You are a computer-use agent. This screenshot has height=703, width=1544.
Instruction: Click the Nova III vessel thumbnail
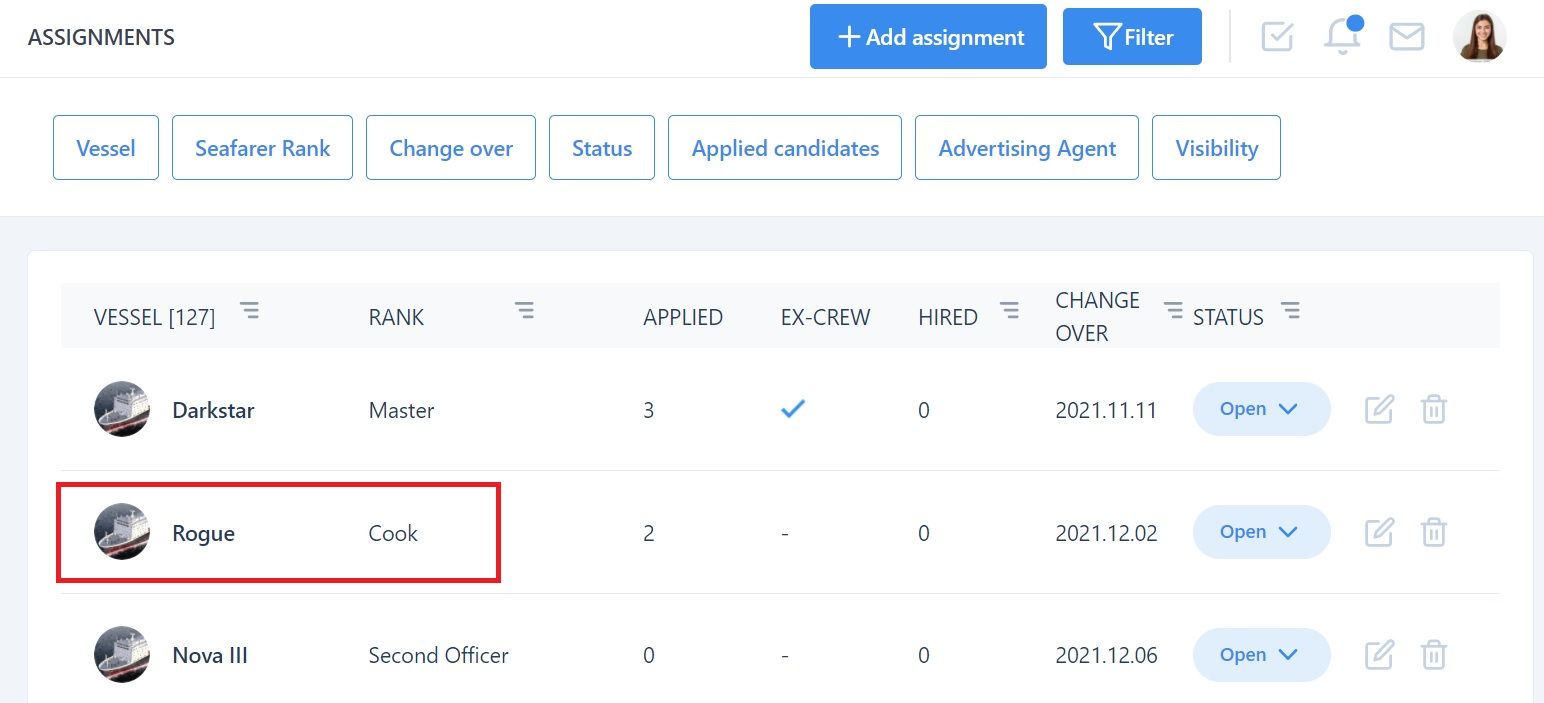pyautogui.click(x=122, y=655)
